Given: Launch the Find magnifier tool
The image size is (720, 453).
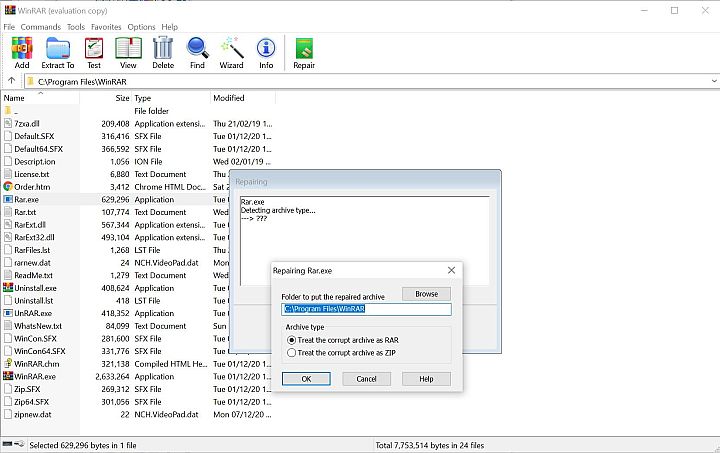Looking at the screenshot, I should (x=197, y=53).
